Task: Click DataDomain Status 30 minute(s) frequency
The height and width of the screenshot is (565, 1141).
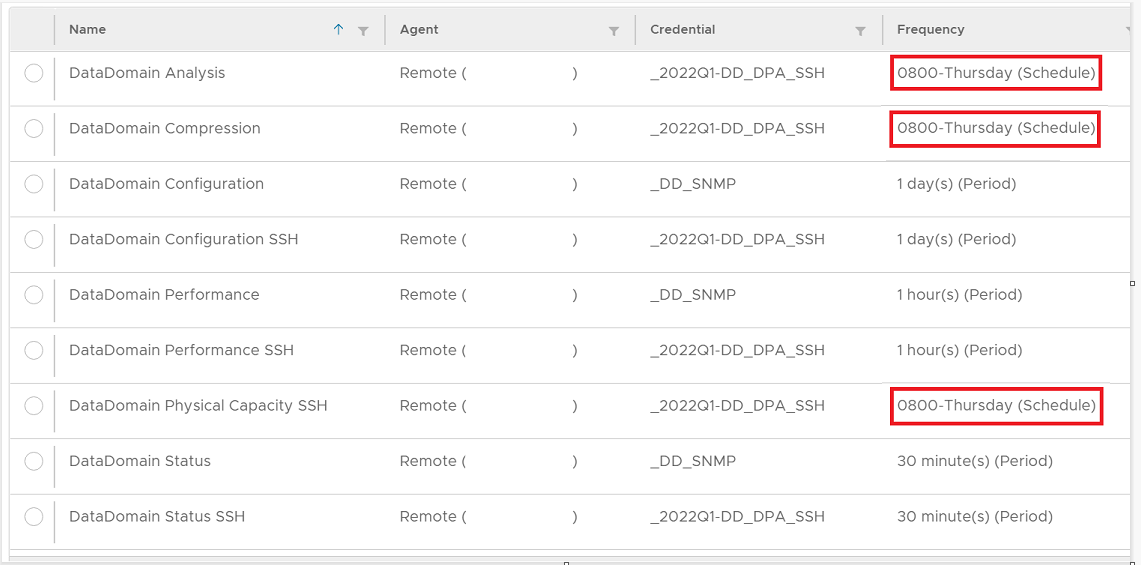Action: tap(975, 462)
